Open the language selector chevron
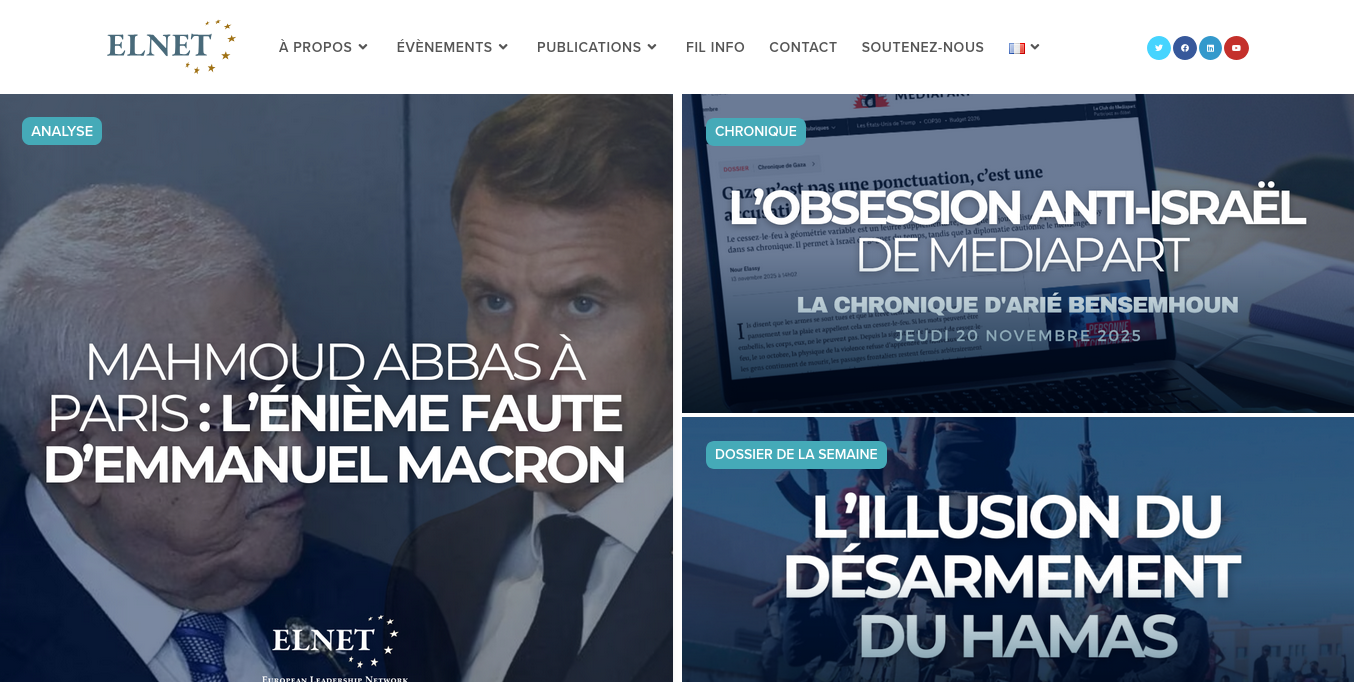 [1035, 47]
